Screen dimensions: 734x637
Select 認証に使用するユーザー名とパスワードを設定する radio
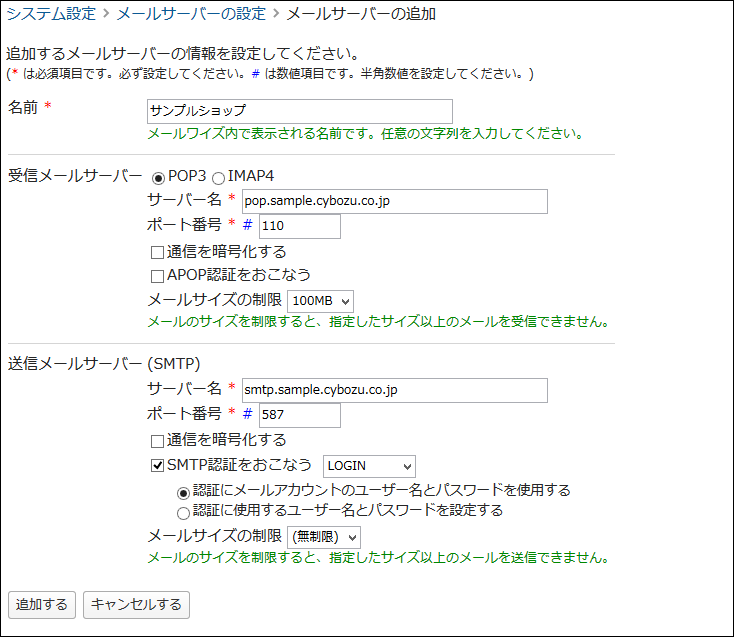tap(183, 512)
